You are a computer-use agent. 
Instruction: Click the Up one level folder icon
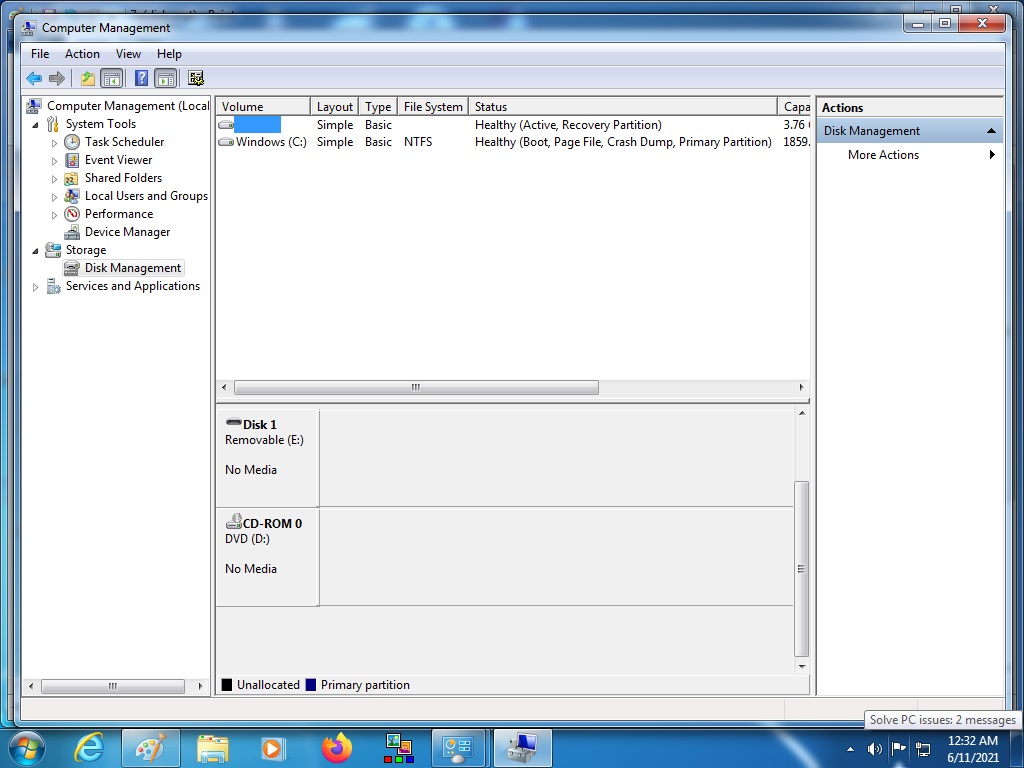[x=88, y=79]
